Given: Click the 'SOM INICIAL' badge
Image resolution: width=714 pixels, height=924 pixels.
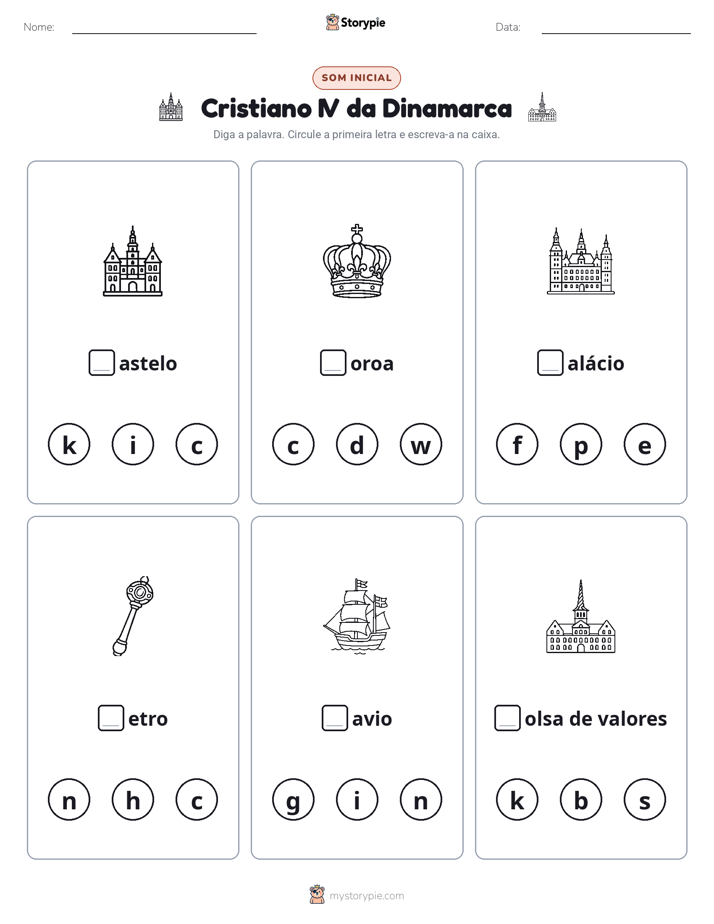Looking at the screenshot, I should [356, 78].
